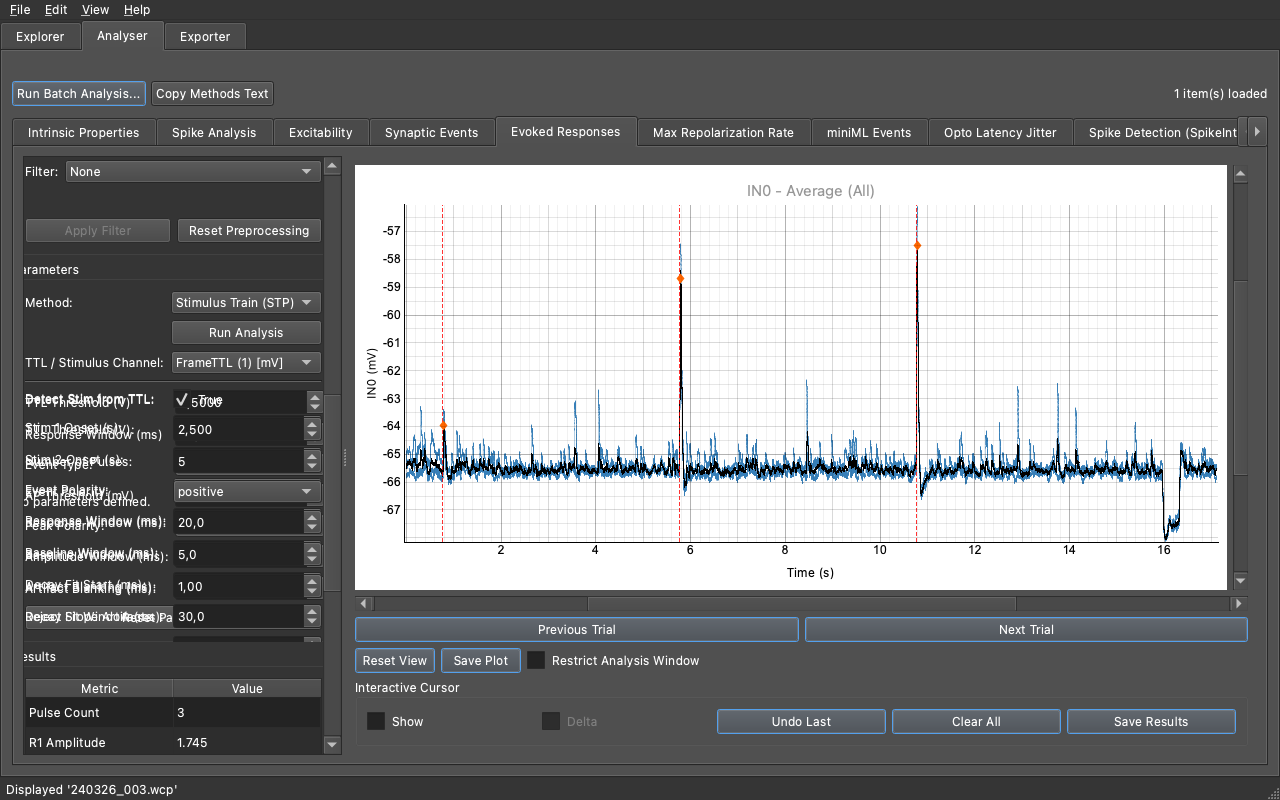The height and width of the screenshot is (800, 1280).
Task: Decrease the 5,0 baseline window spinbox
Action: click(313, 561)
